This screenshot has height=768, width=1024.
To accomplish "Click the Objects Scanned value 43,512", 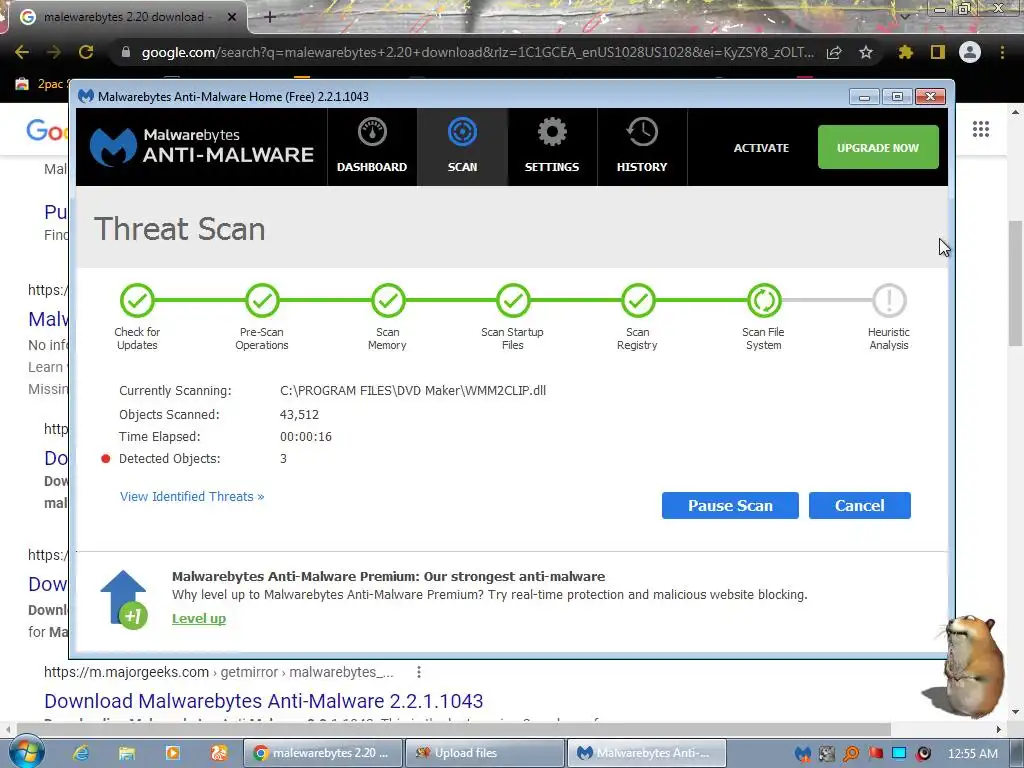I will (x=299, y=415).
